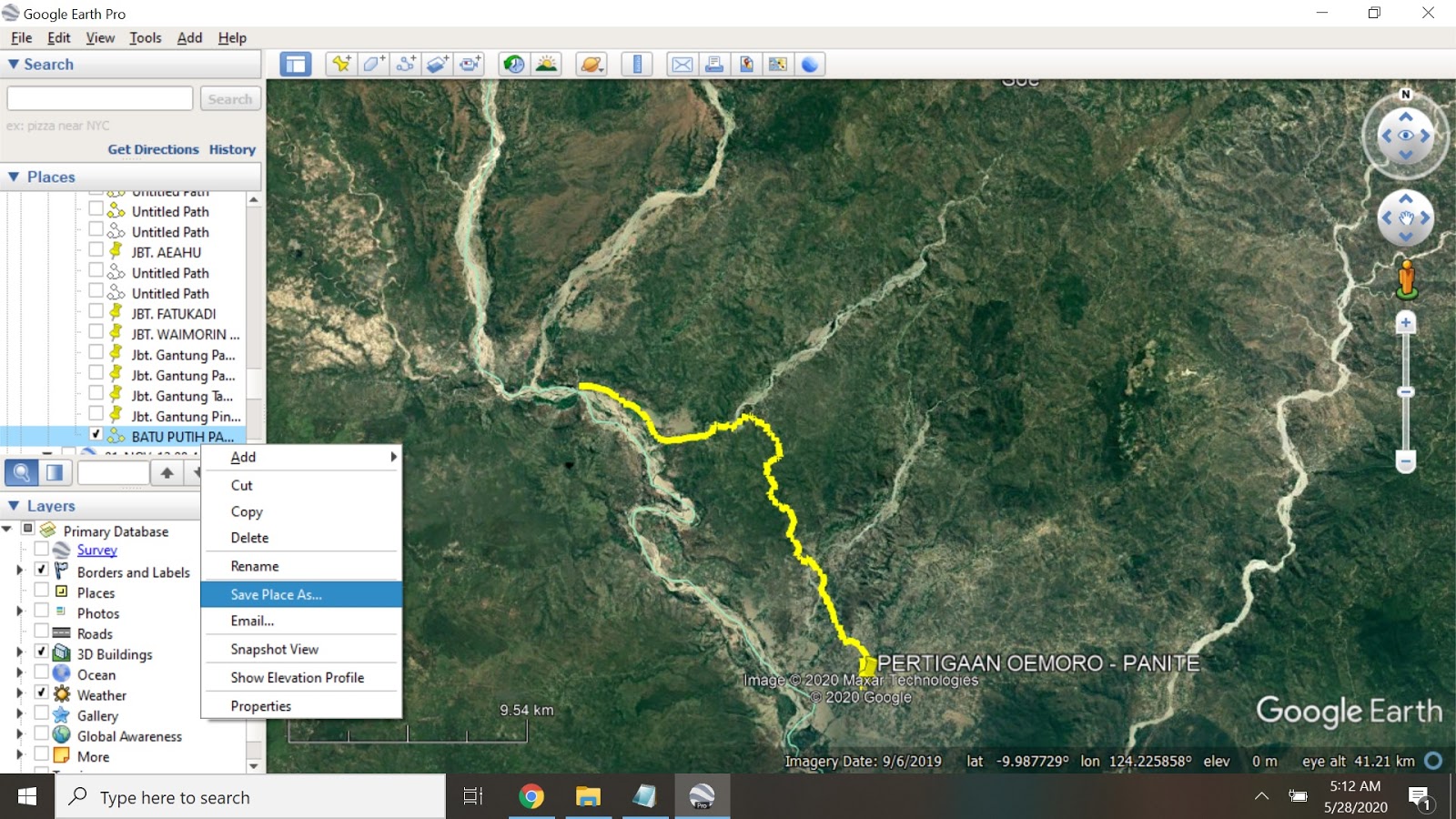This screenshot has height=819, width=1456.
Task: Click the Windows taskbar search box
Action: coord(251,797)
